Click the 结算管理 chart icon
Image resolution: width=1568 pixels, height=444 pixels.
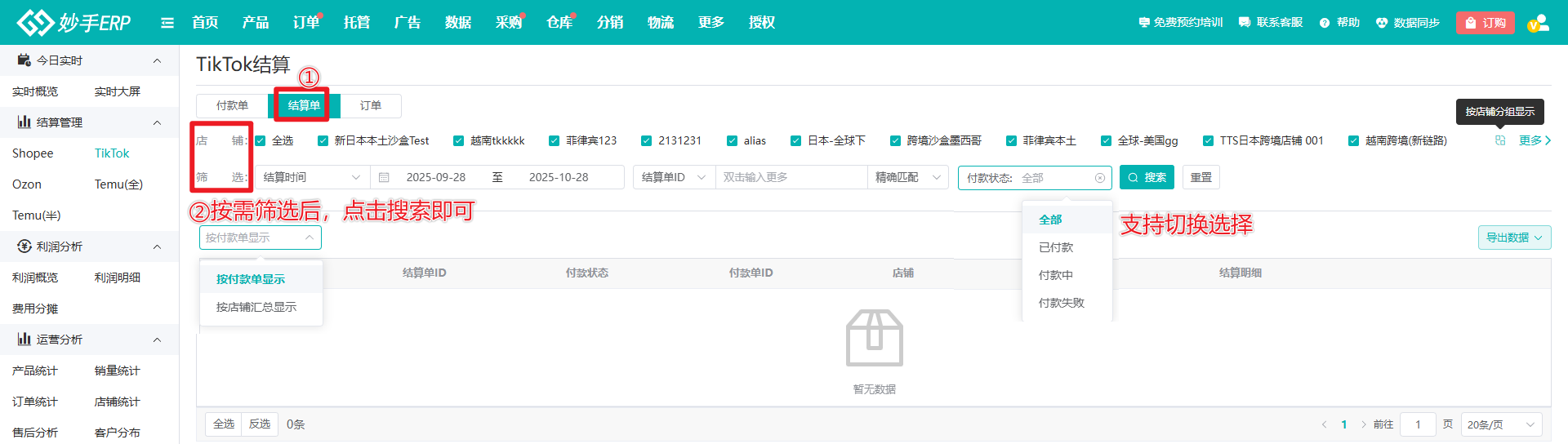(x=24, y=122)
